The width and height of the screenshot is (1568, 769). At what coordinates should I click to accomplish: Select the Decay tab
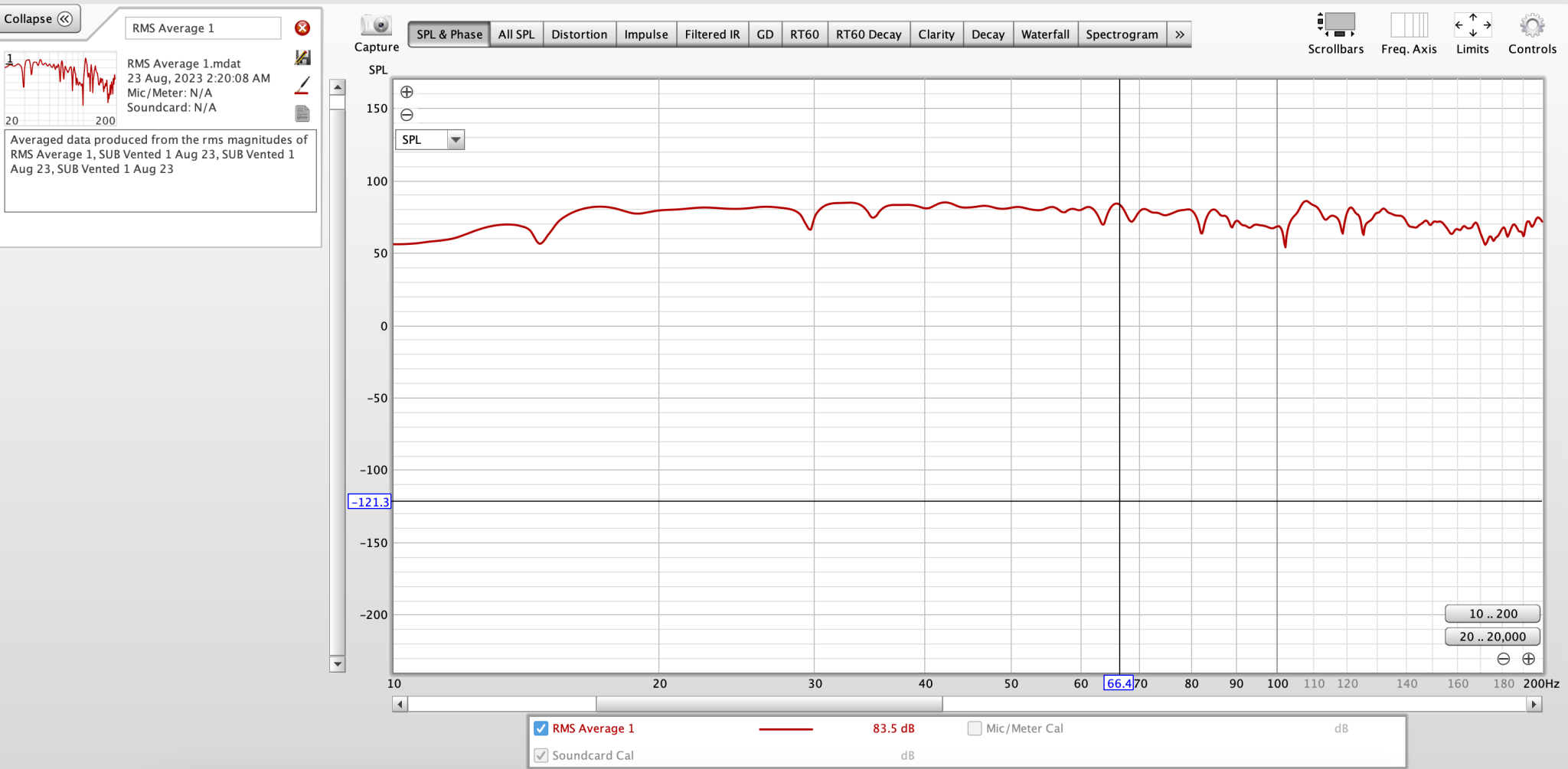(988, 34)
